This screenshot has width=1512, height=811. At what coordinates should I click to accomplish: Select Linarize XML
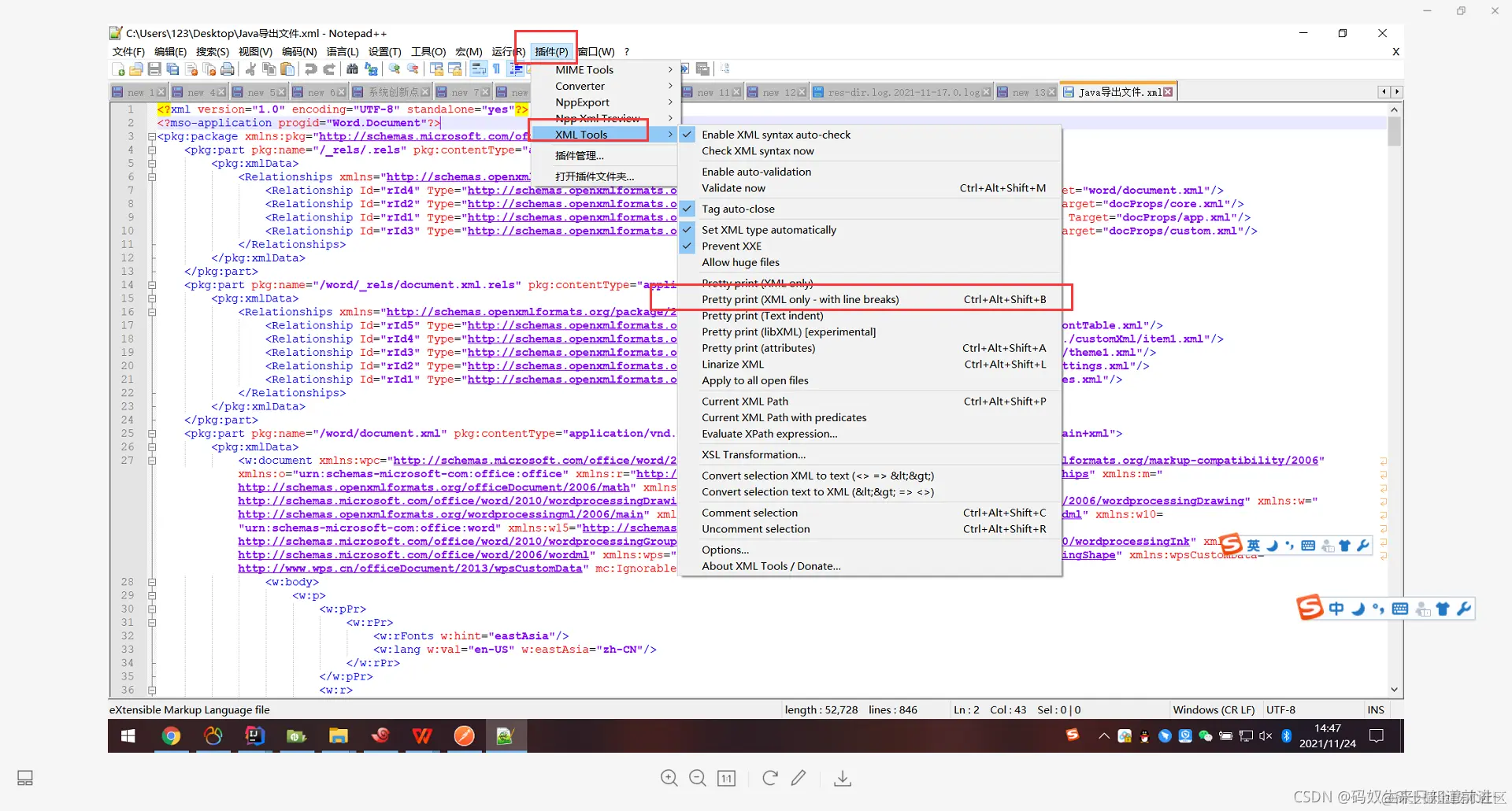(x=870, y=365)
